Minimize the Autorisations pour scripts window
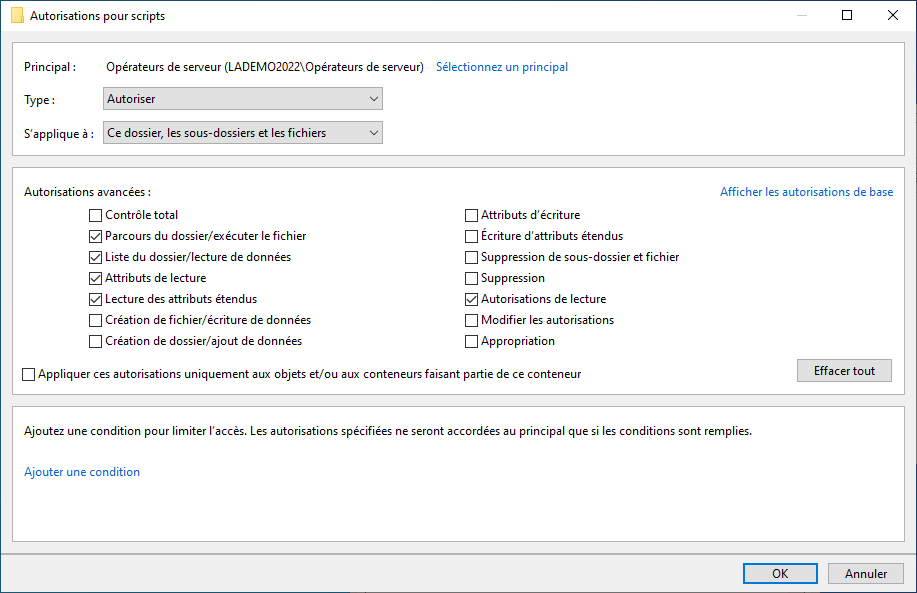This screenshot has width=917, height=593. [802, 15]
